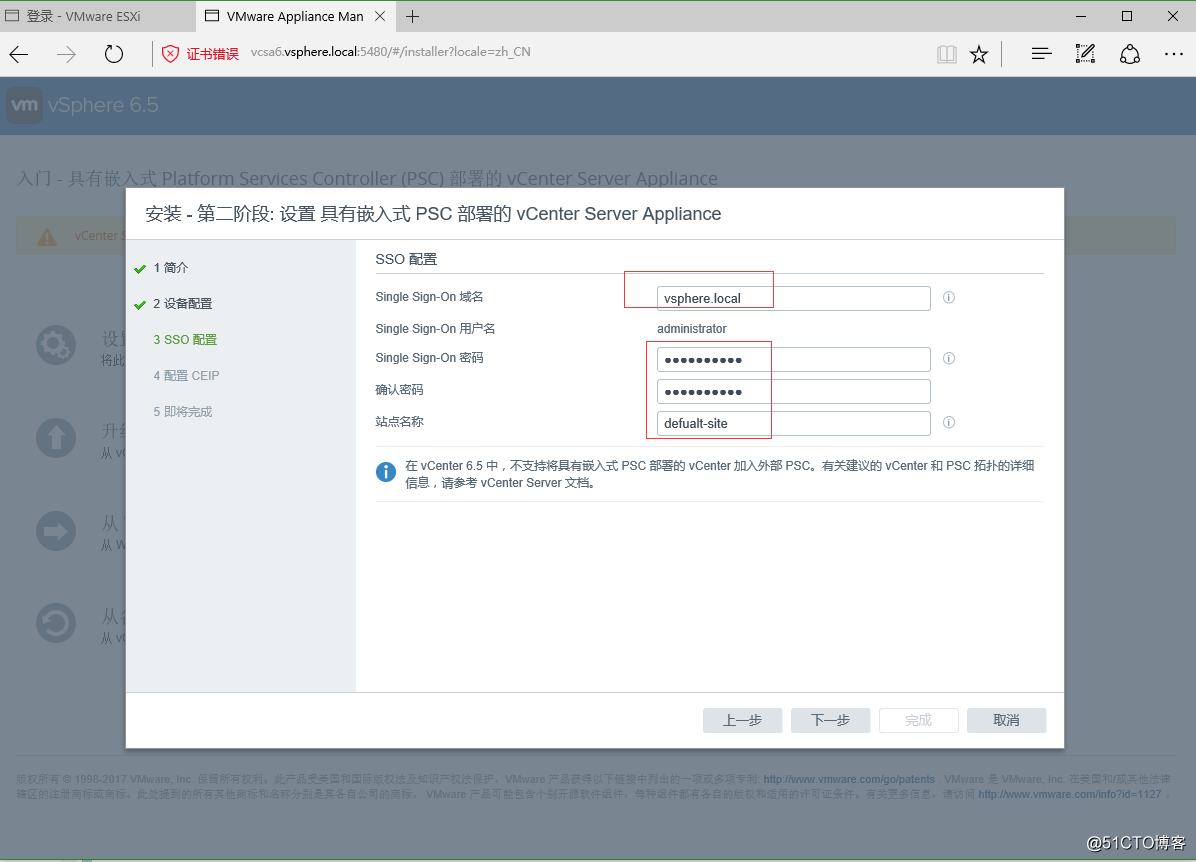
Task: Click the certificate error shield icon
Action: pyautogui.click(x=171, y=53)
